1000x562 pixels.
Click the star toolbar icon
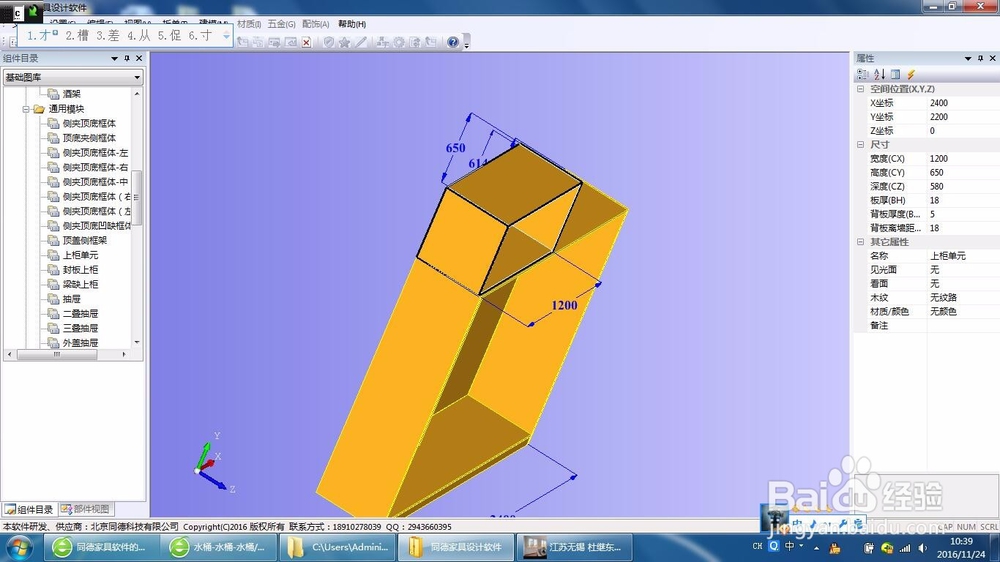pyautogui.click(x=344, y=42)
